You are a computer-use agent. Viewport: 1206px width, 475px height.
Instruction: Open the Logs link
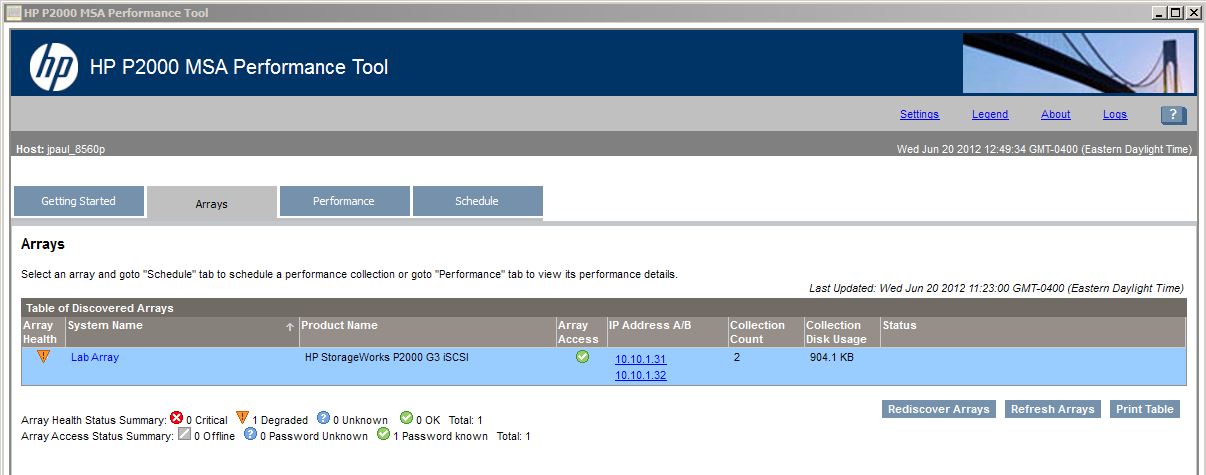coord(1115,115)
